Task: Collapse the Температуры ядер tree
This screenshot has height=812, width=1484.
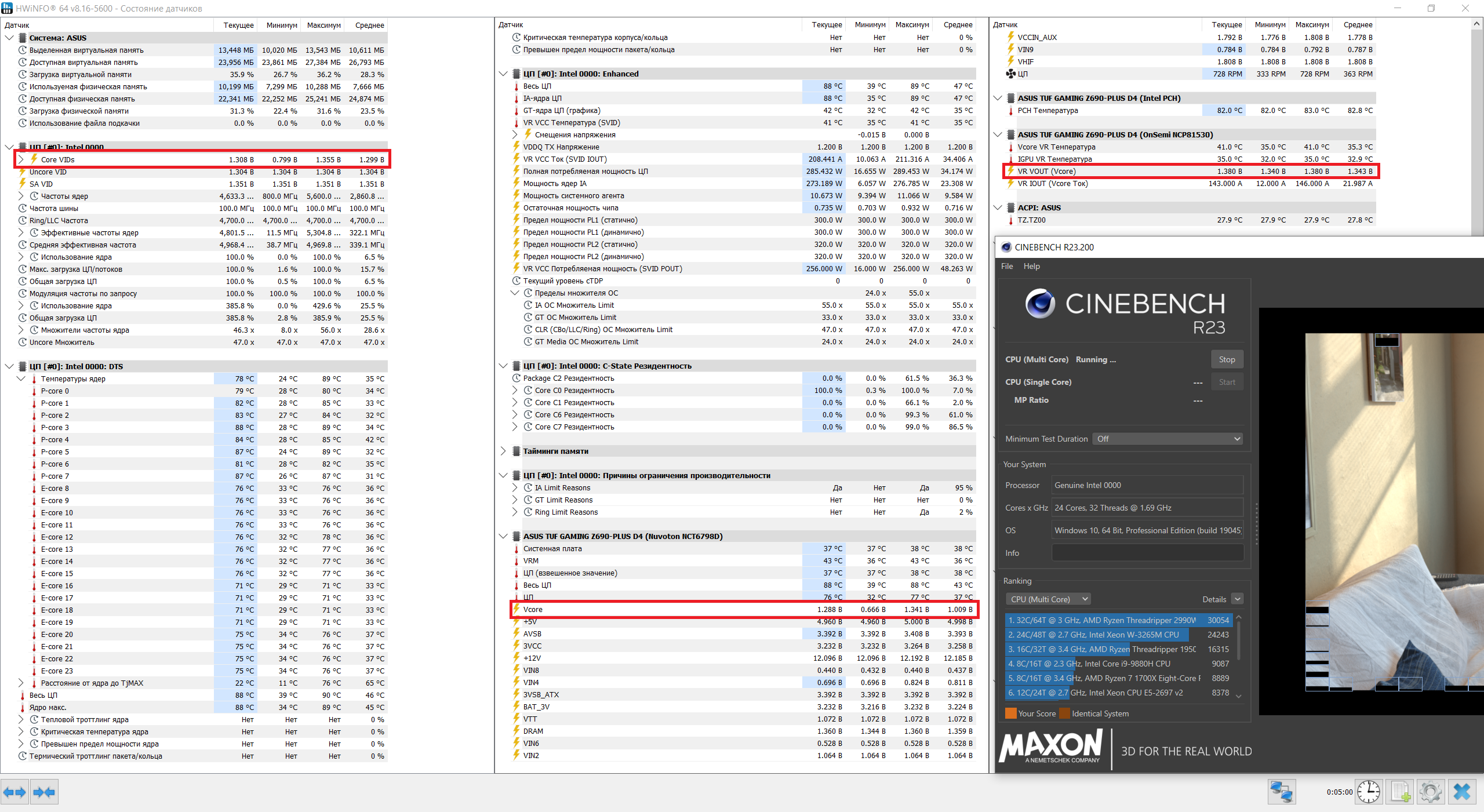Action: (x=21, y=378)
